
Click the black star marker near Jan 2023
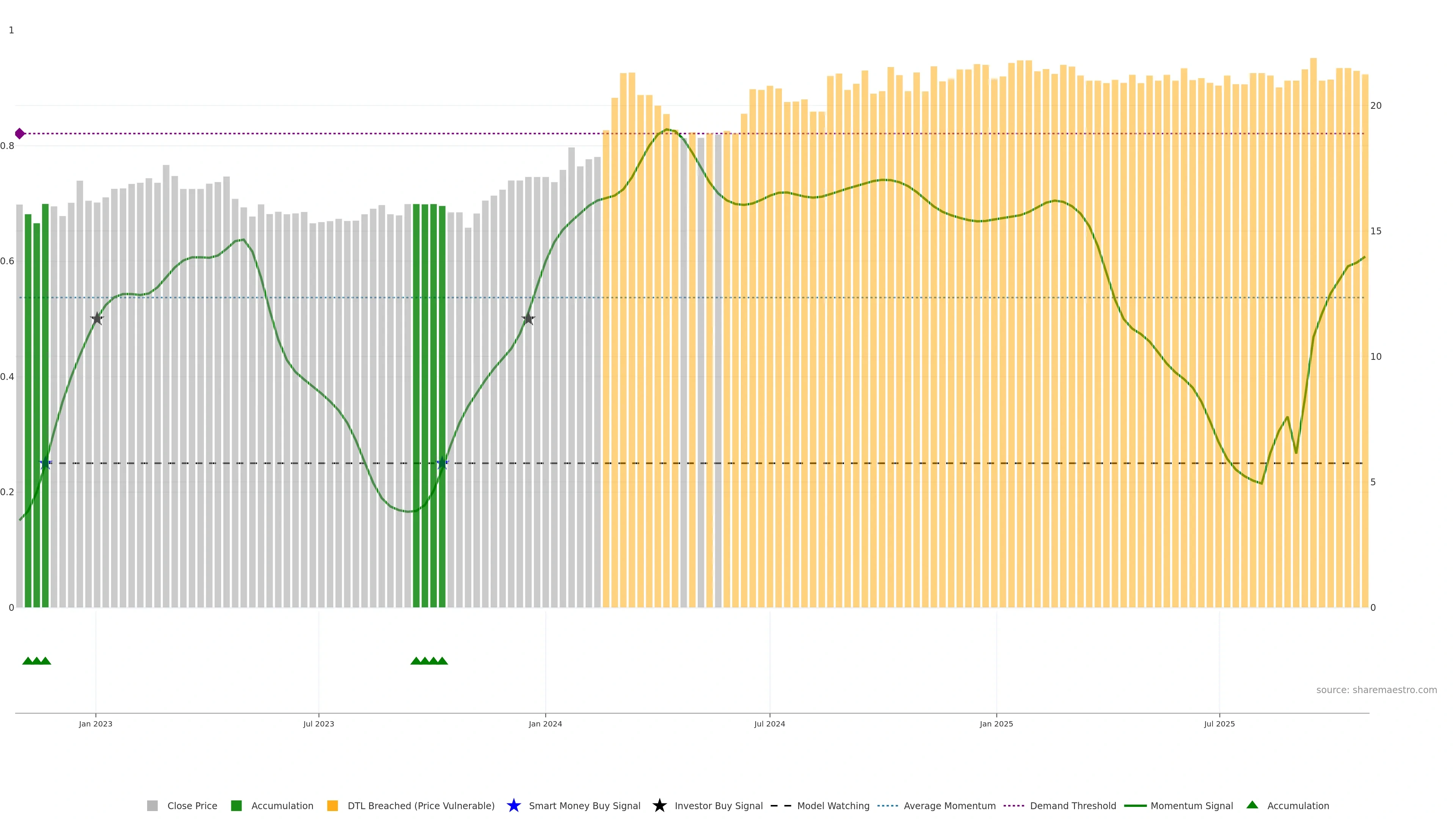point(97,319)
